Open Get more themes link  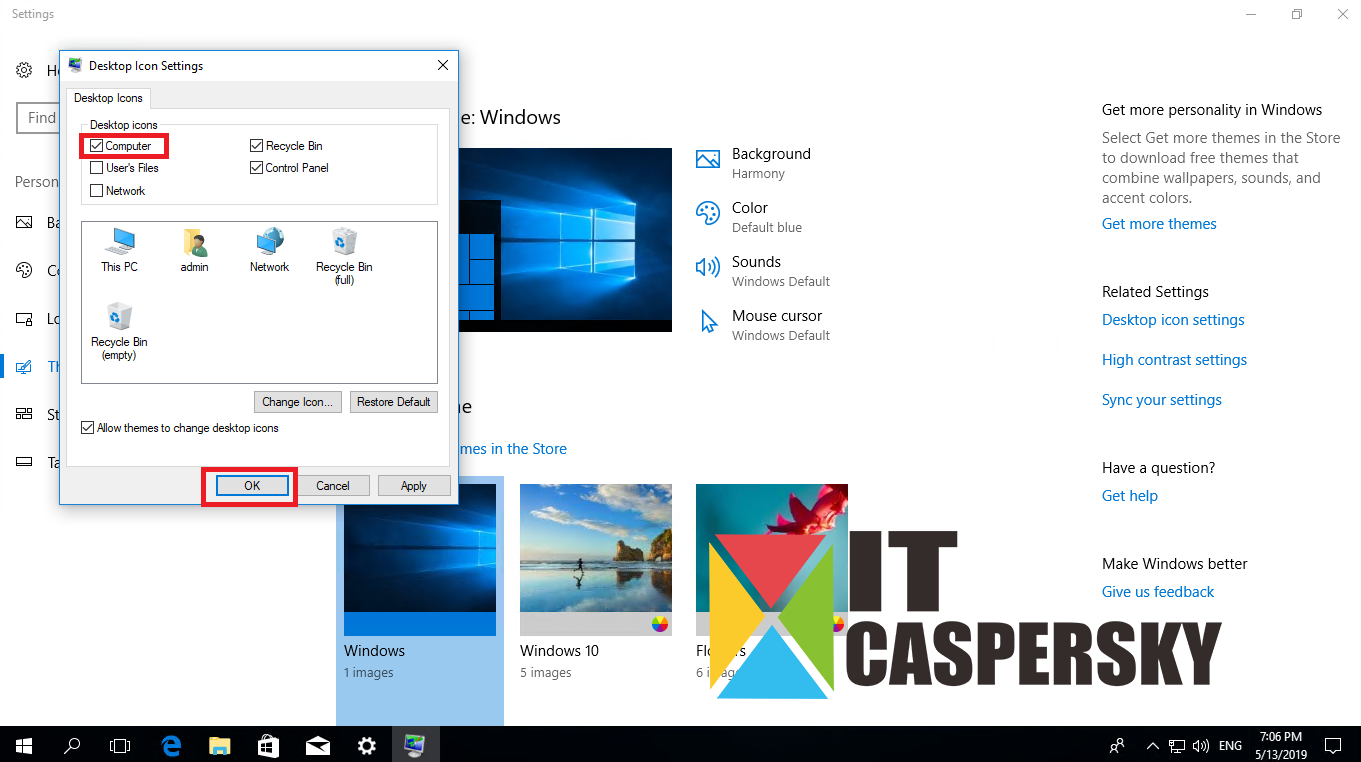point(1159,224)
